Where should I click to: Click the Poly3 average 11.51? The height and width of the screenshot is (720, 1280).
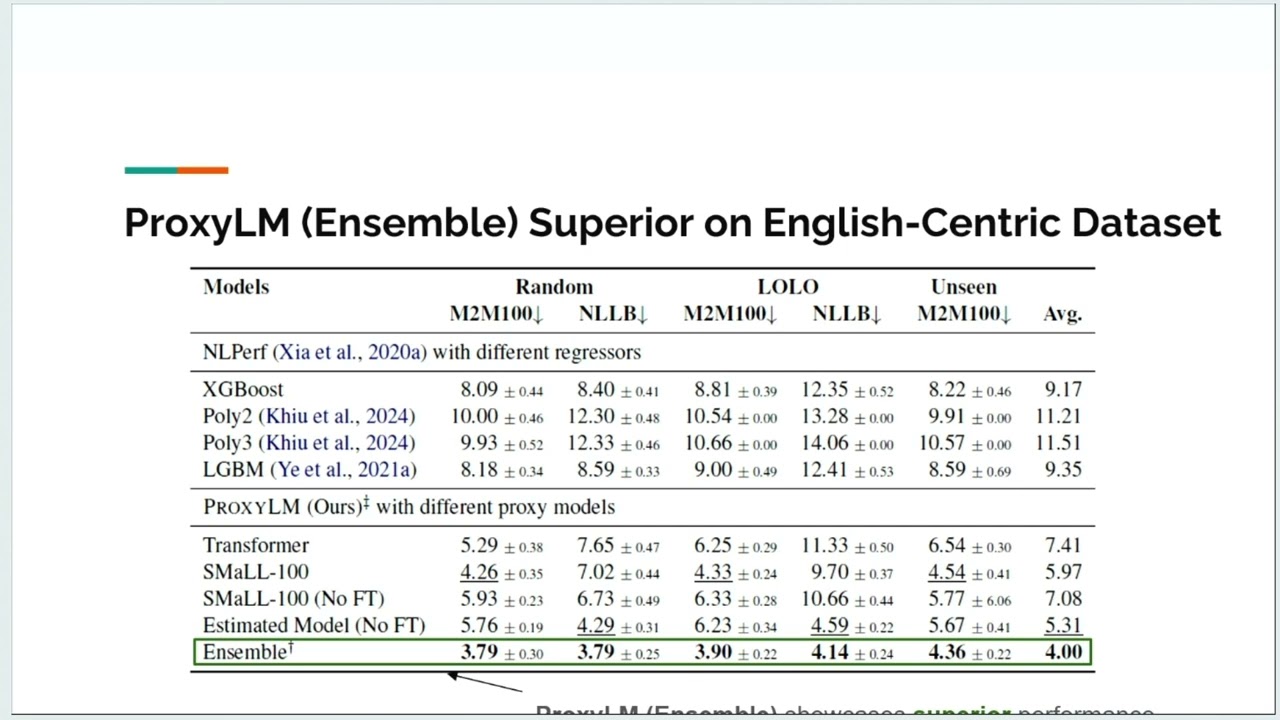click(1058, 443)
